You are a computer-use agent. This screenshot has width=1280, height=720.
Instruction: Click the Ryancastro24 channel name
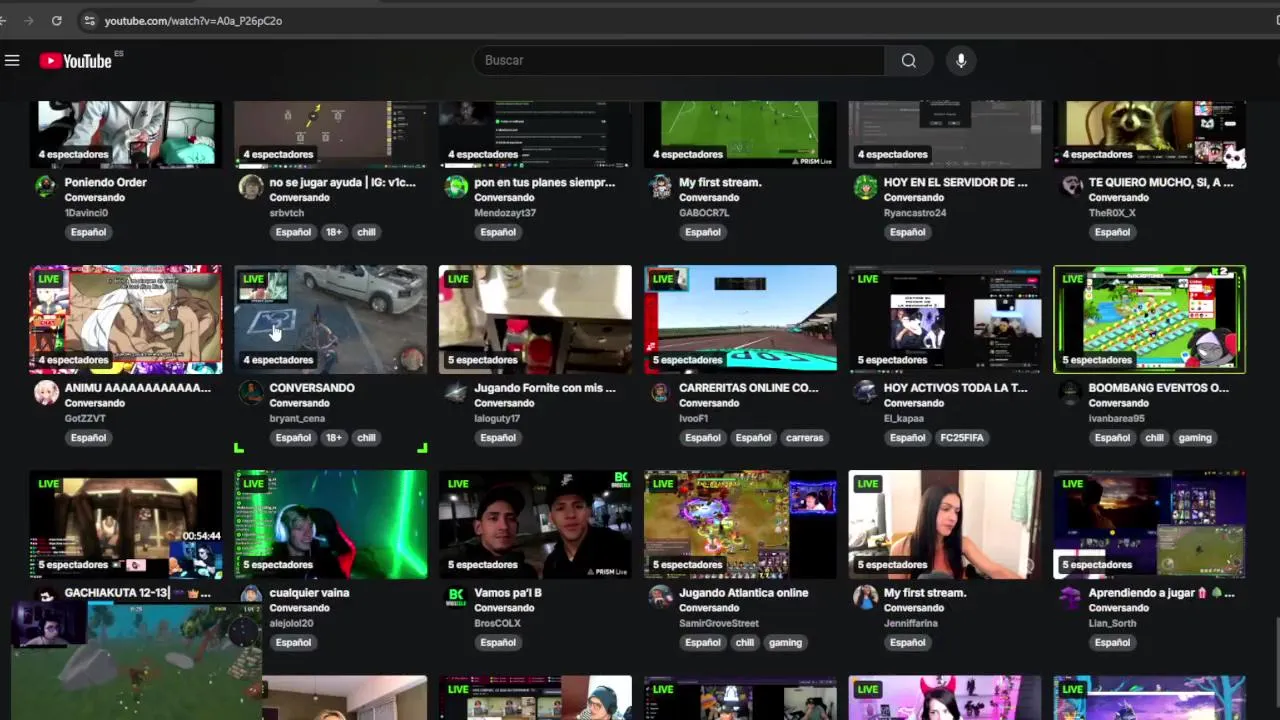tap(915, 213)
